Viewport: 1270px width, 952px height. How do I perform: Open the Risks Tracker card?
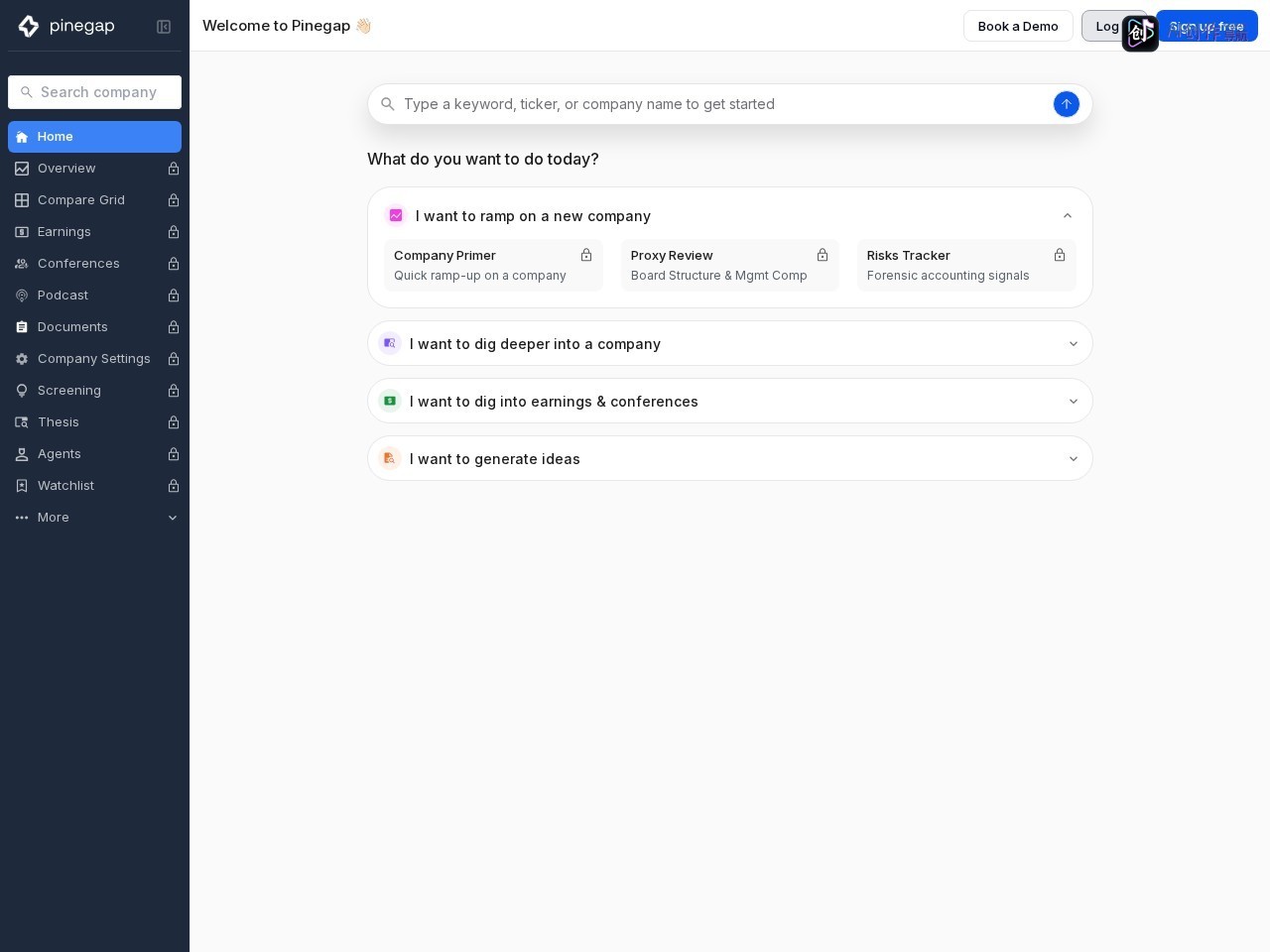[x=966, y=265]
